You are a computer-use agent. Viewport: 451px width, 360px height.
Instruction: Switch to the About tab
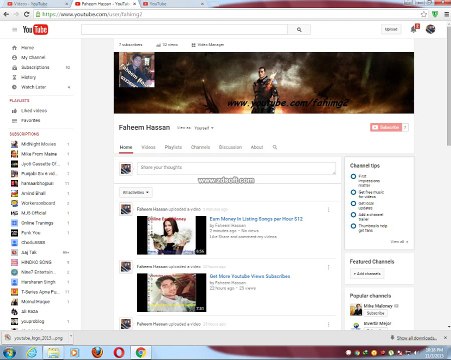(x=257, y=147)
